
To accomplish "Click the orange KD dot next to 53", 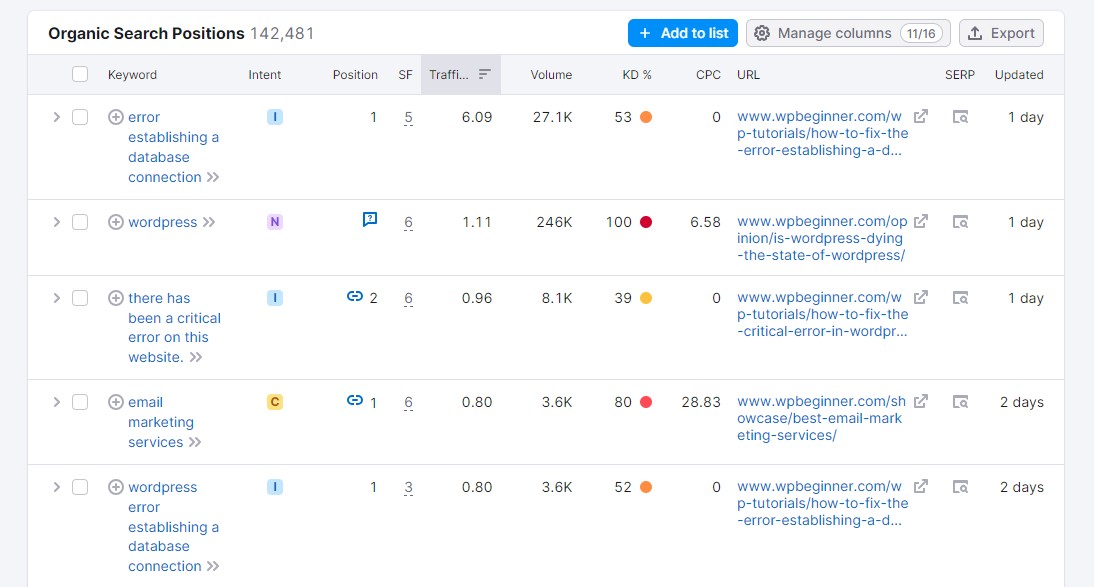I will tap(646, 117).
